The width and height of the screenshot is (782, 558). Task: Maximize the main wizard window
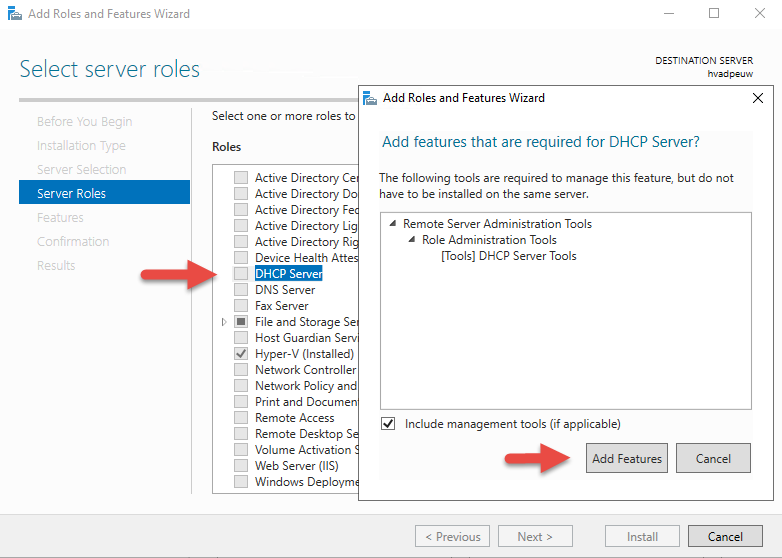pos(714,13)
